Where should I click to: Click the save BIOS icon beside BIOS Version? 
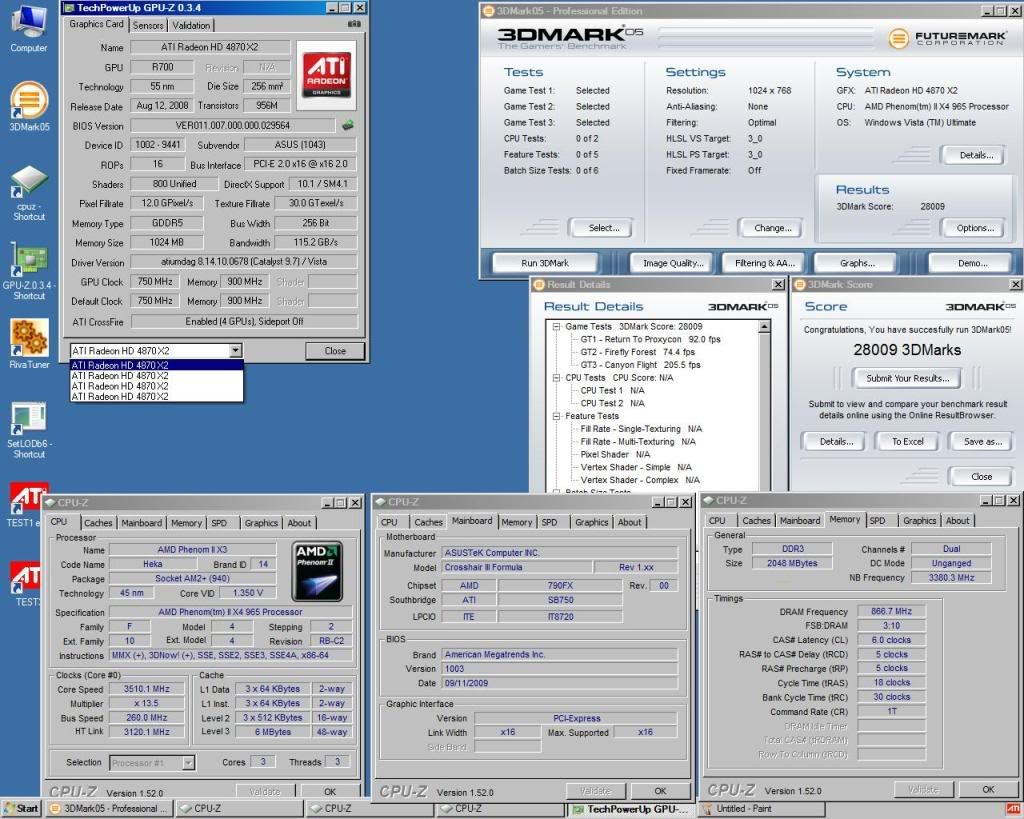[347, 125]
